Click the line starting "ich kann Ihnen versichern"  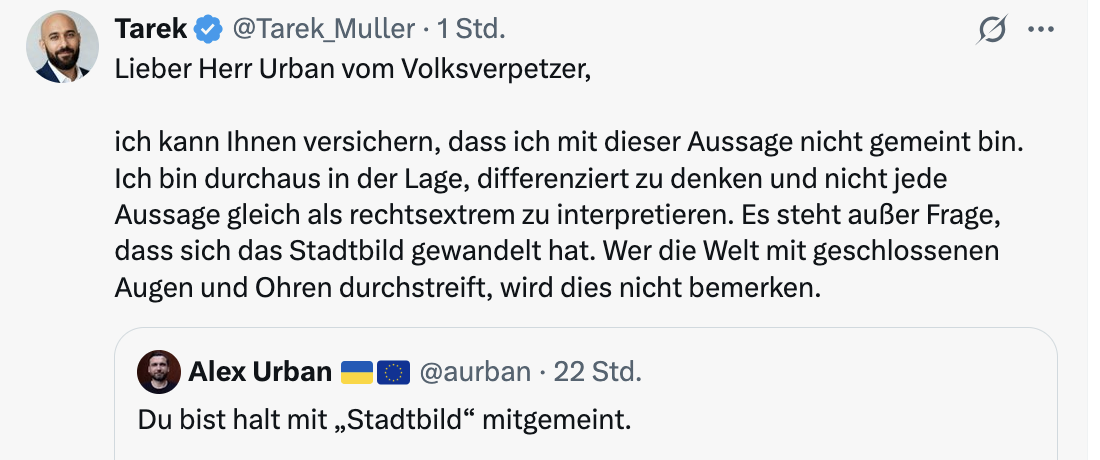pyautogui.click(x=570, y=143)
